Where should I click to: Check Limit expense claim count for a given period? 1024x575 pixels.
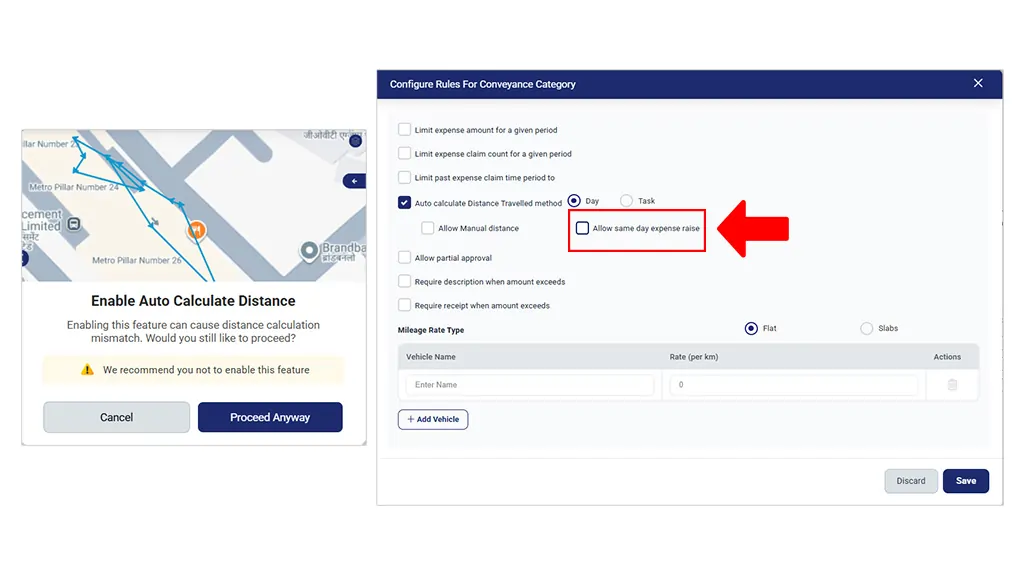(x=404, y=154)
